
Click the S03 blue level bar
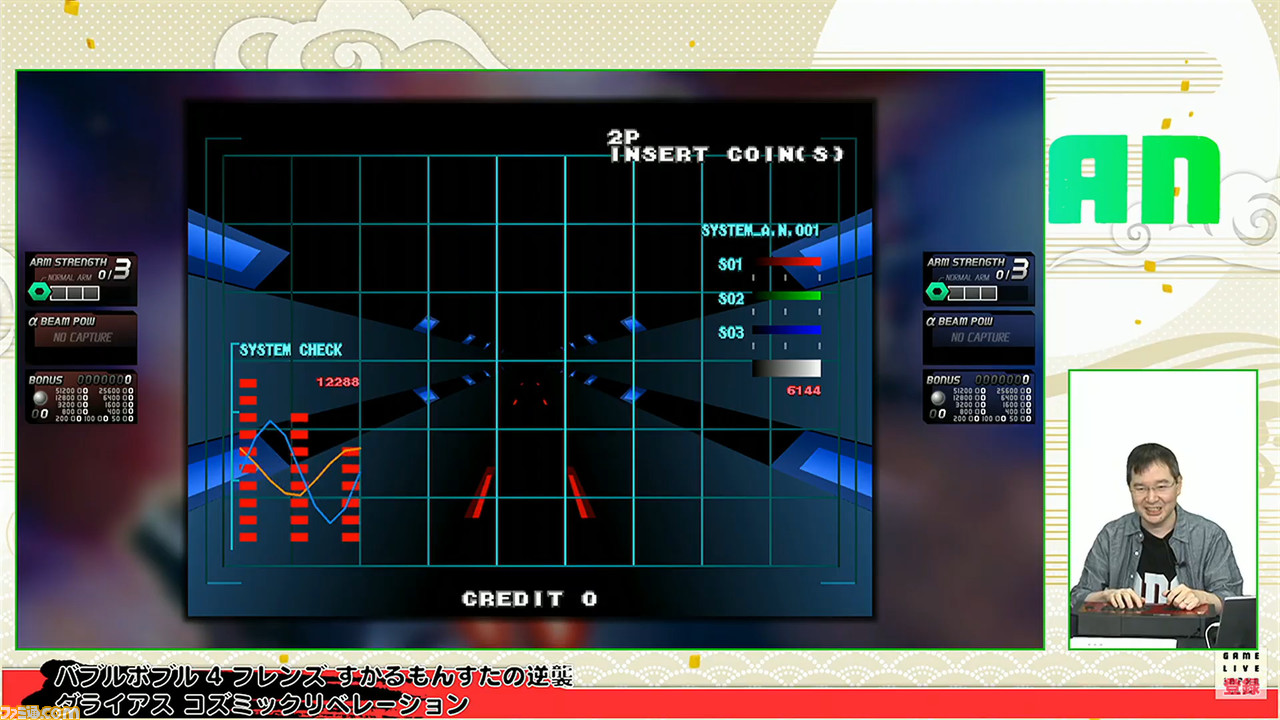(787, 330)
